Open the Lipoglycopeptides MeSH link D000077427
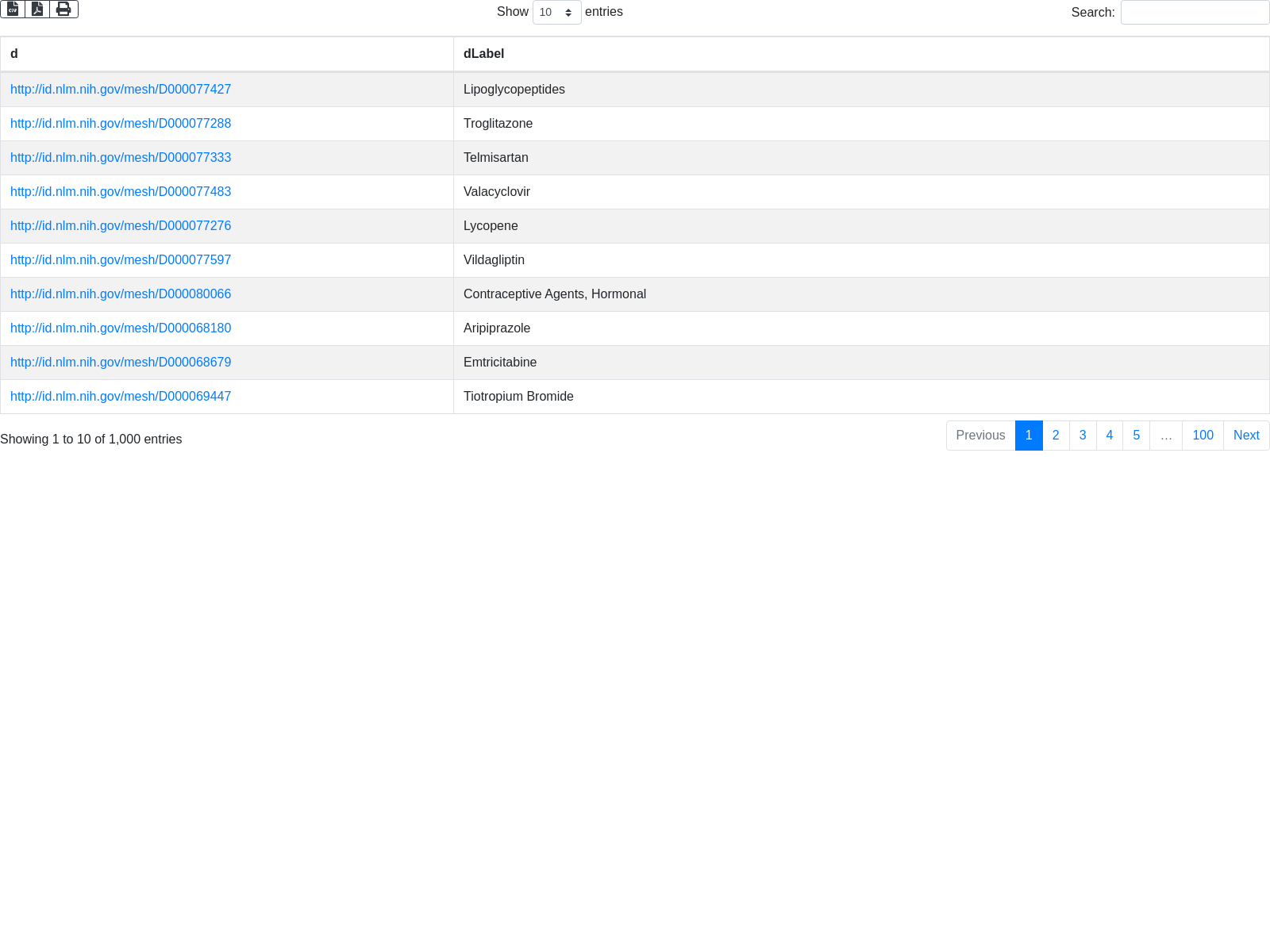1270x952 pixels. click(121, 90)
